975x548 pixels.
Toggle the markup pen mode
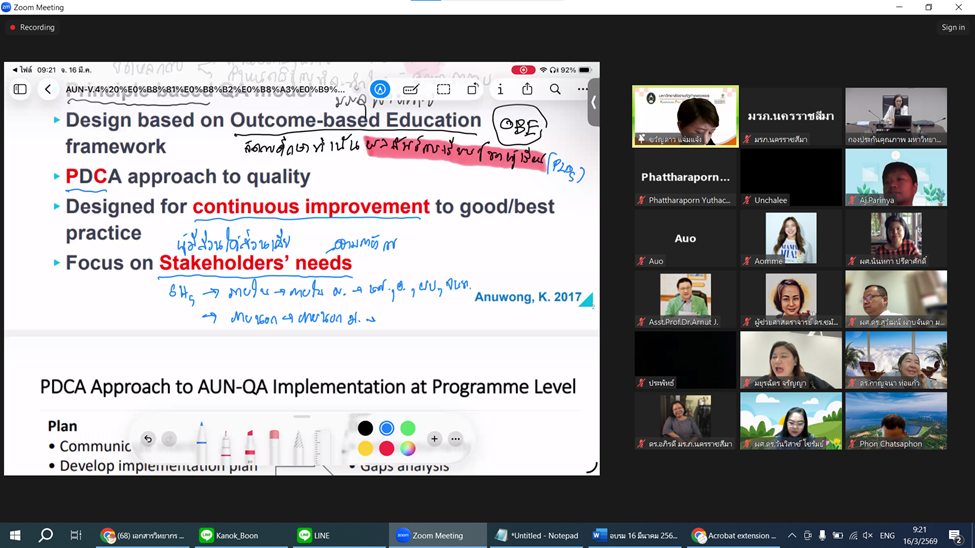(x=380, y=89)
